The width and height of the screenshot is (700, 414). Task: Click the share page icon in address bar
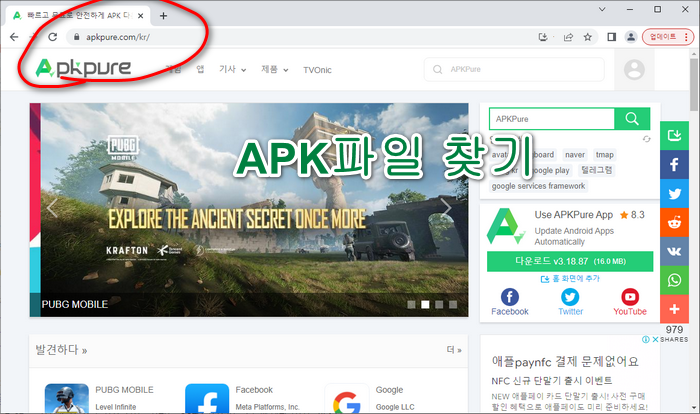pyautogui.click(x=568, y=37)
